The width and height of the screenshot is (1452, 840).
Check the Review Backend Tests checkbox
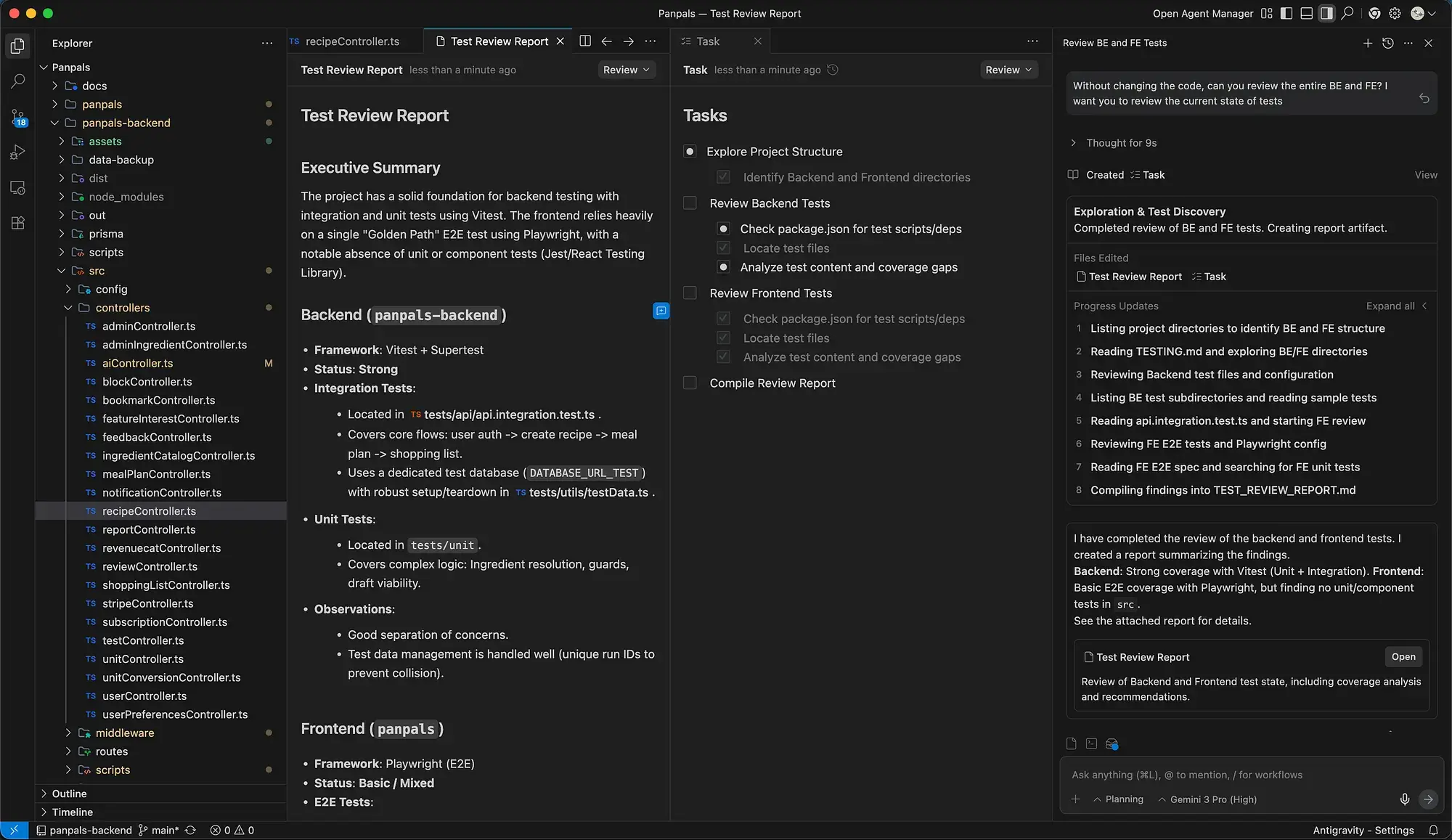690,203
